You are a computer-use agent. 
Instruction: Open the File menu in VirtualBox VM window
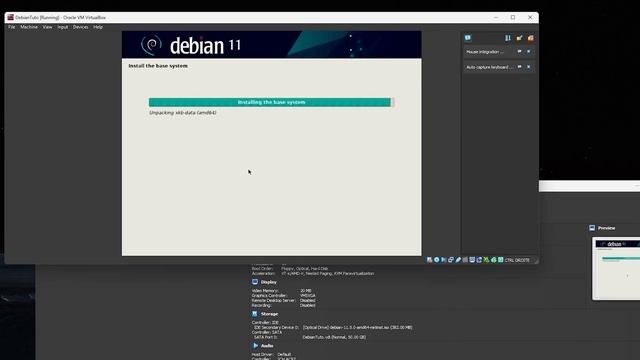click(11, 27)
